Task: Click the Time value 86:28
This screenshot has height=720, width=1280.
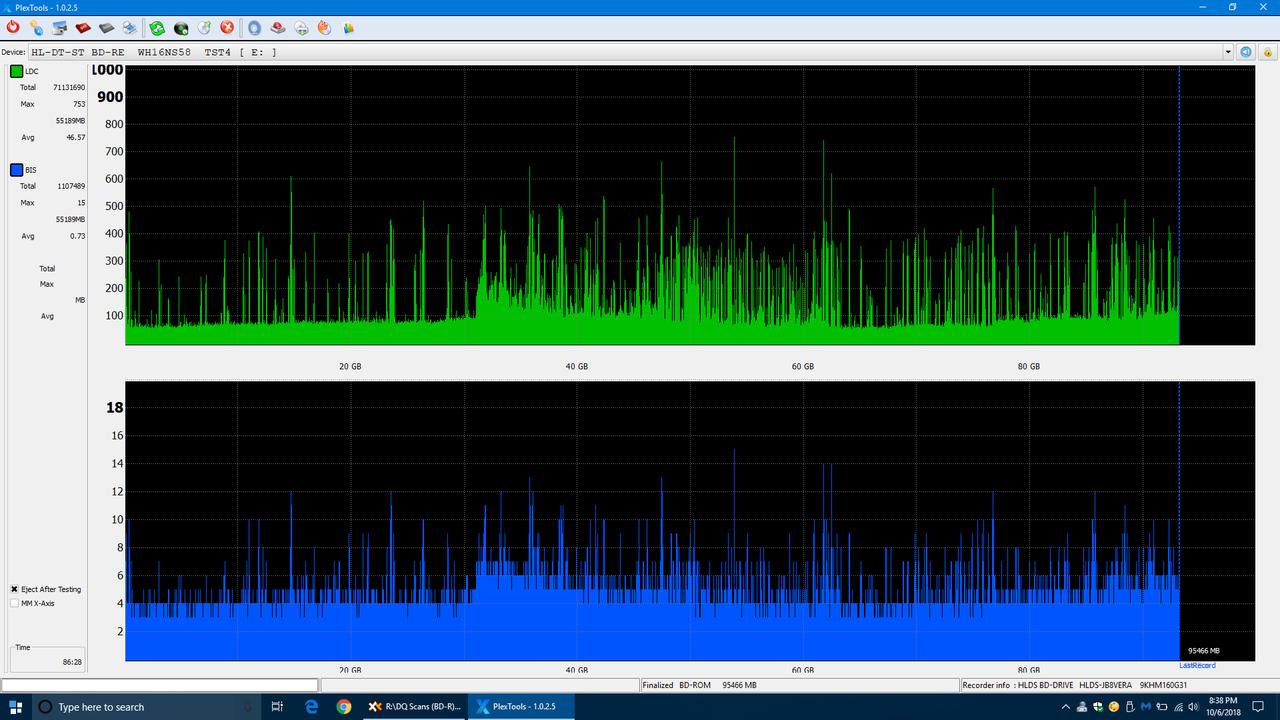Action: tap(72, 662)
